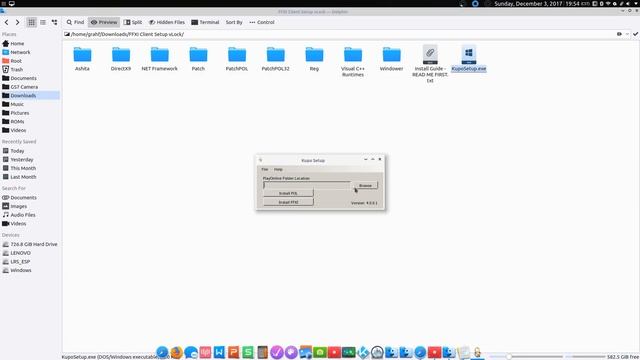The height and width of the screenshot is (360, 640).
Task: Toggle Hidden Files display
Action: (167, 22)
